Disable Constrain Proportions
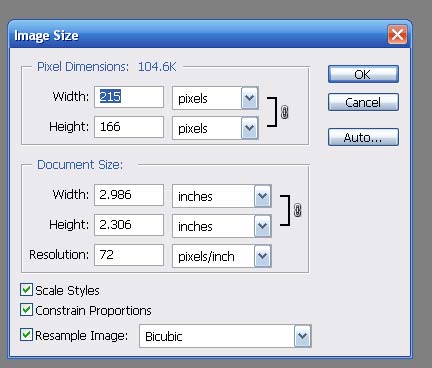This screenshot has width=432, height=368. [26, 310]
